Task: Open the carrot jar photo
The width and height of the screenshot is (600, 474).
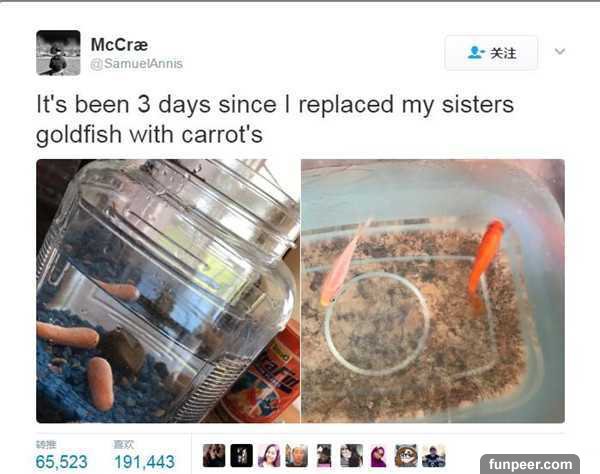Action: 168,291
